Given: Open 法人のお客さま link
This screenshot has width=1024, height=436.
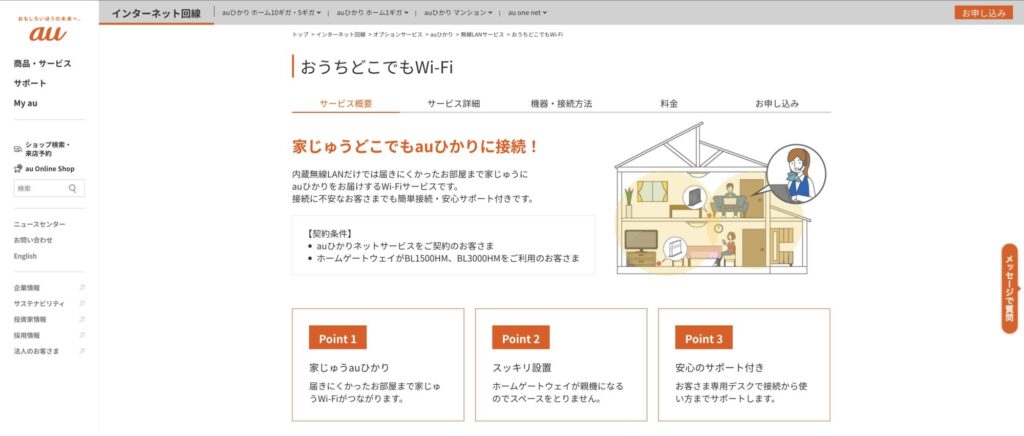Looking at the screenshot, I should (36, 350).
